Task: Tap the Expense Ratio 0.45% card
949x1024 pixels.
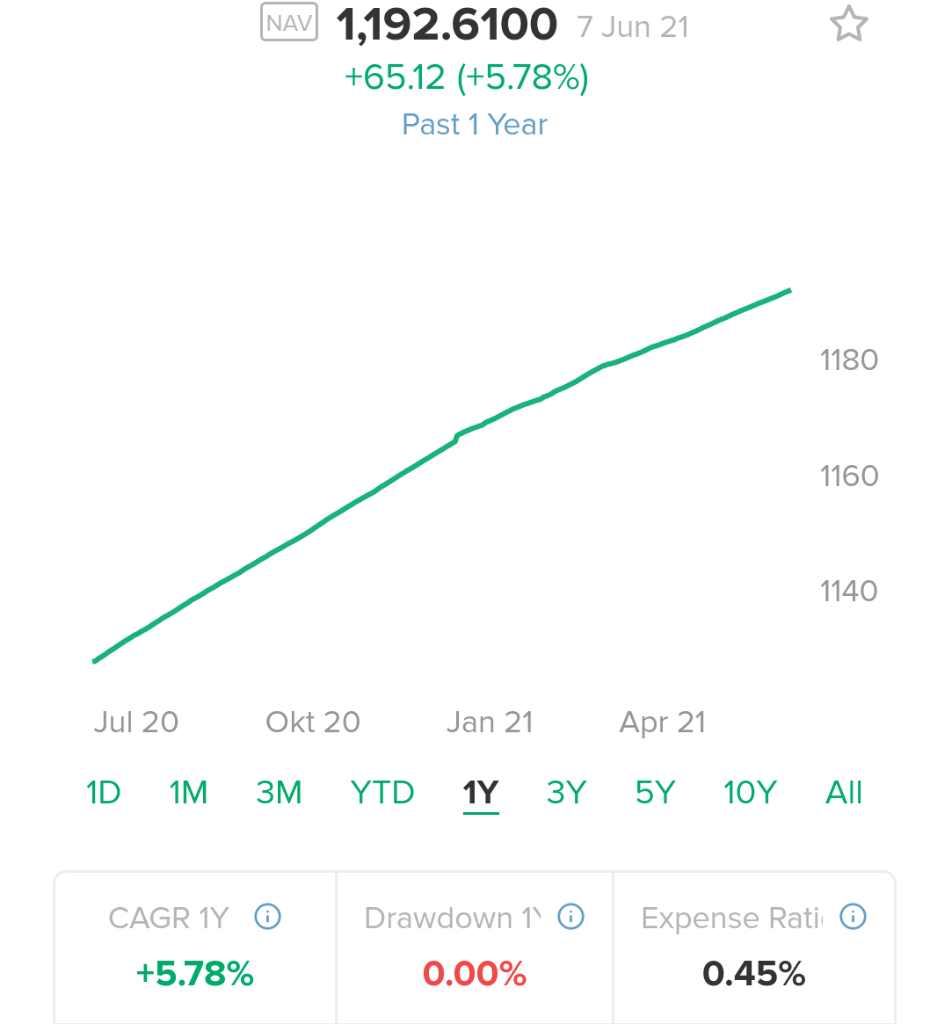Action: coord(754,948)
